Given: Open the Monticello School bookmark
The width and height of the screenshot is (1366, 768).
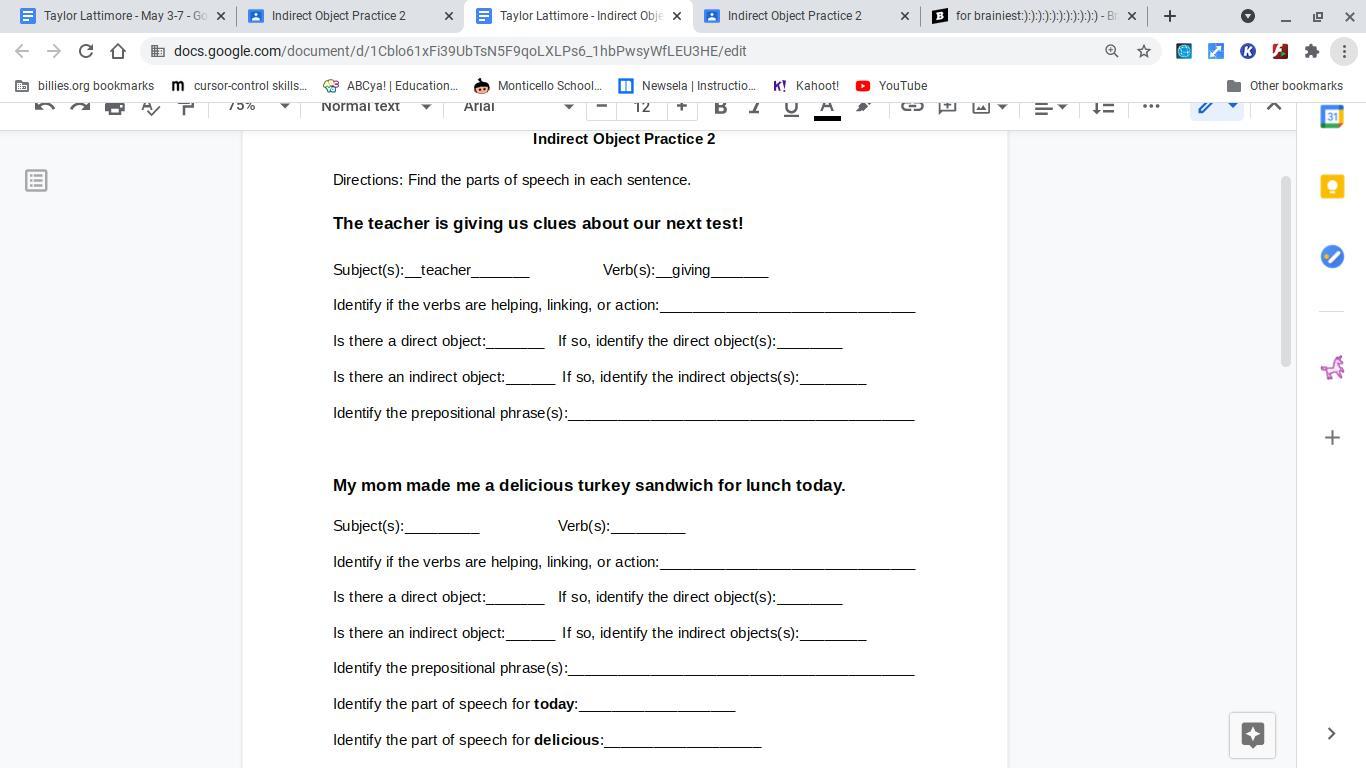Looking at the screenshot, I should [x=538, y=86].
